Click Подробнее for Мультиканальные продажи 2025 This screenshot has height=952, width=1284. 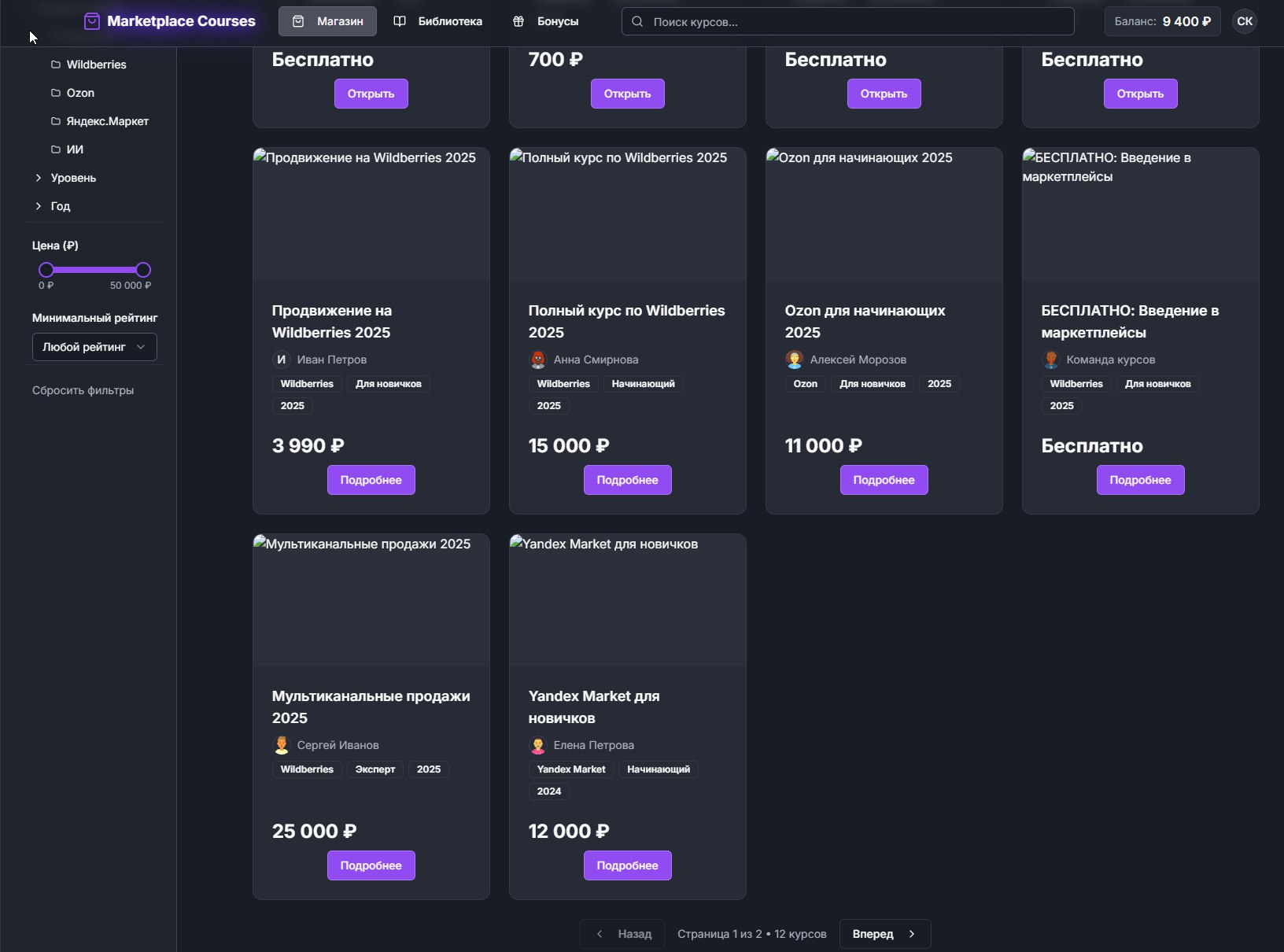[x=371, y=865]
